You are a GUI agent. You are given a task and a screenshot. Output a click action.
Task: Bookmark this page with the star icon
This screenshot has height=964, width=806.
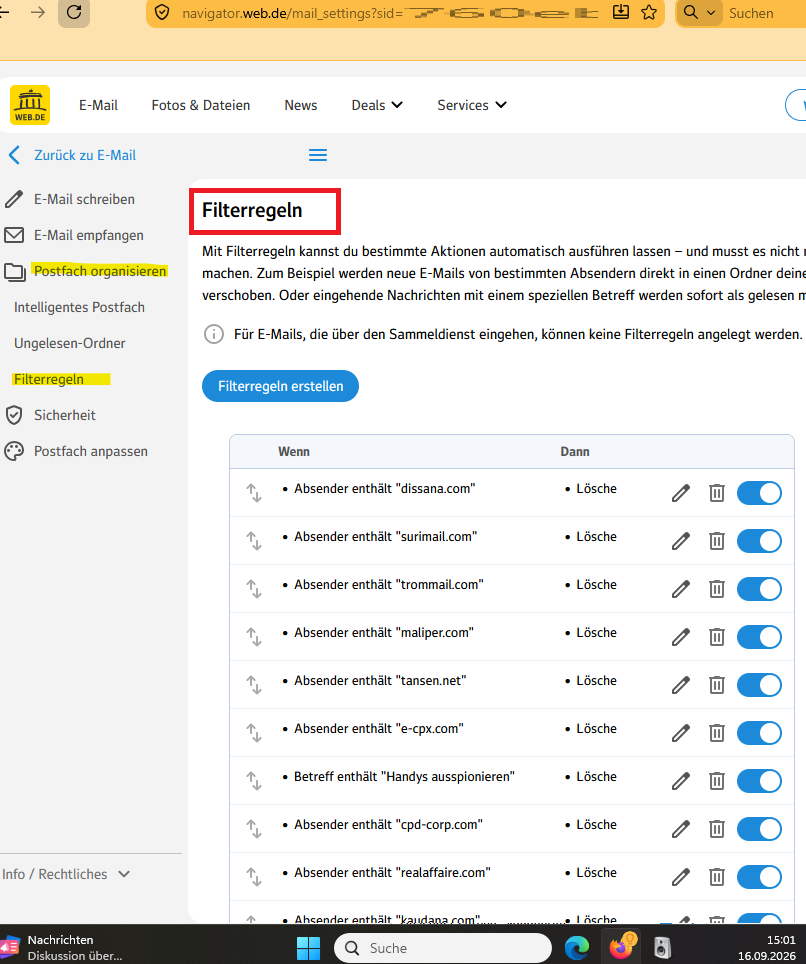click(x=649, y=12)
